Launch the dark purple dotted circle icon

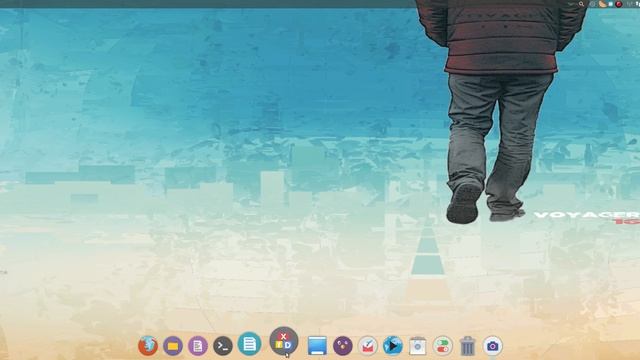pyautogui.click(x=342, y=346)
